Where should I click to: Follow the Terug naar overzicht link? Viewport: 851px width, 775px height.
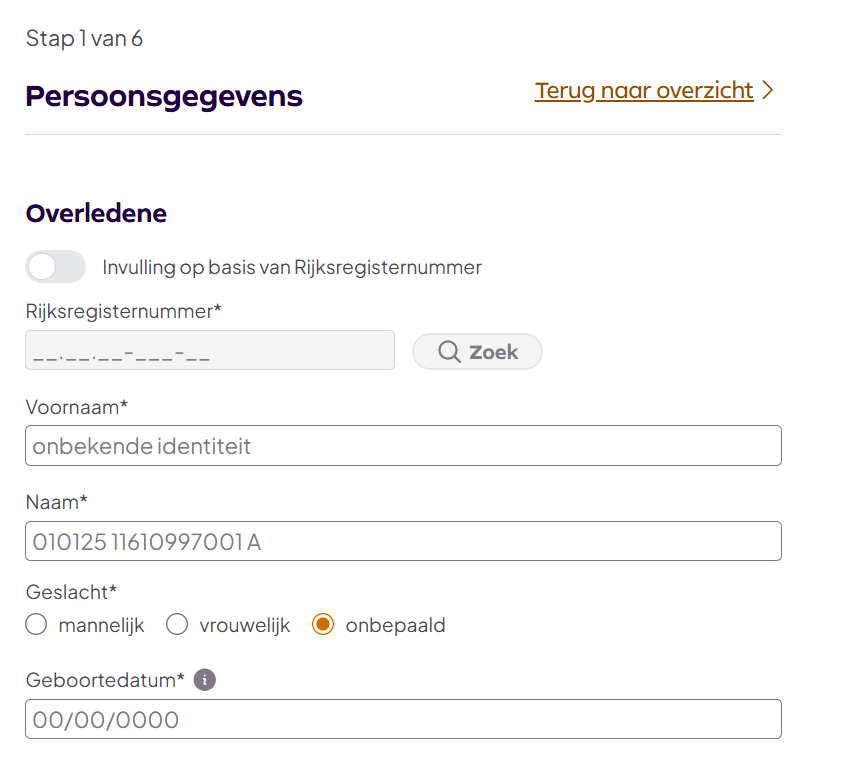click(x=644, y=91)
